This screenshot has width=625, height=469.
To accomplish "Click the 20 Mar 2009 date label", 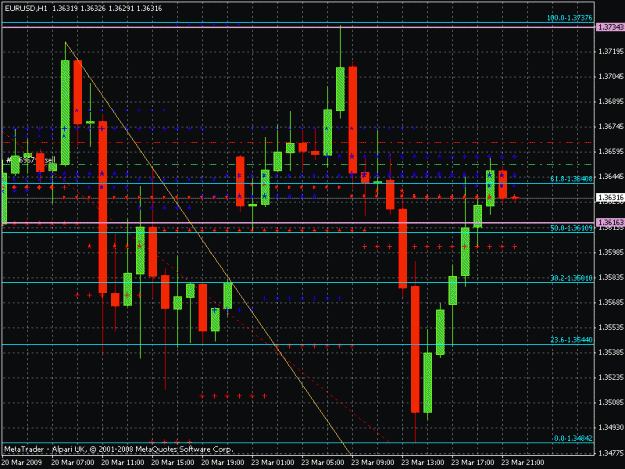I will (x=22, y=462).
